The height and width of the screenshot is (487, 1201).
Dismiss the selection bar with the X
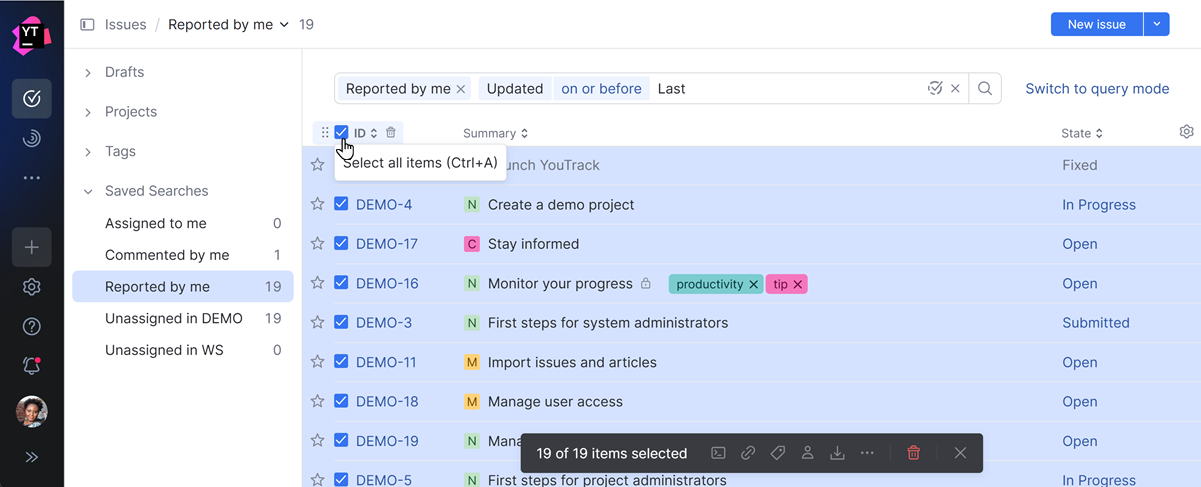point(960,453)
